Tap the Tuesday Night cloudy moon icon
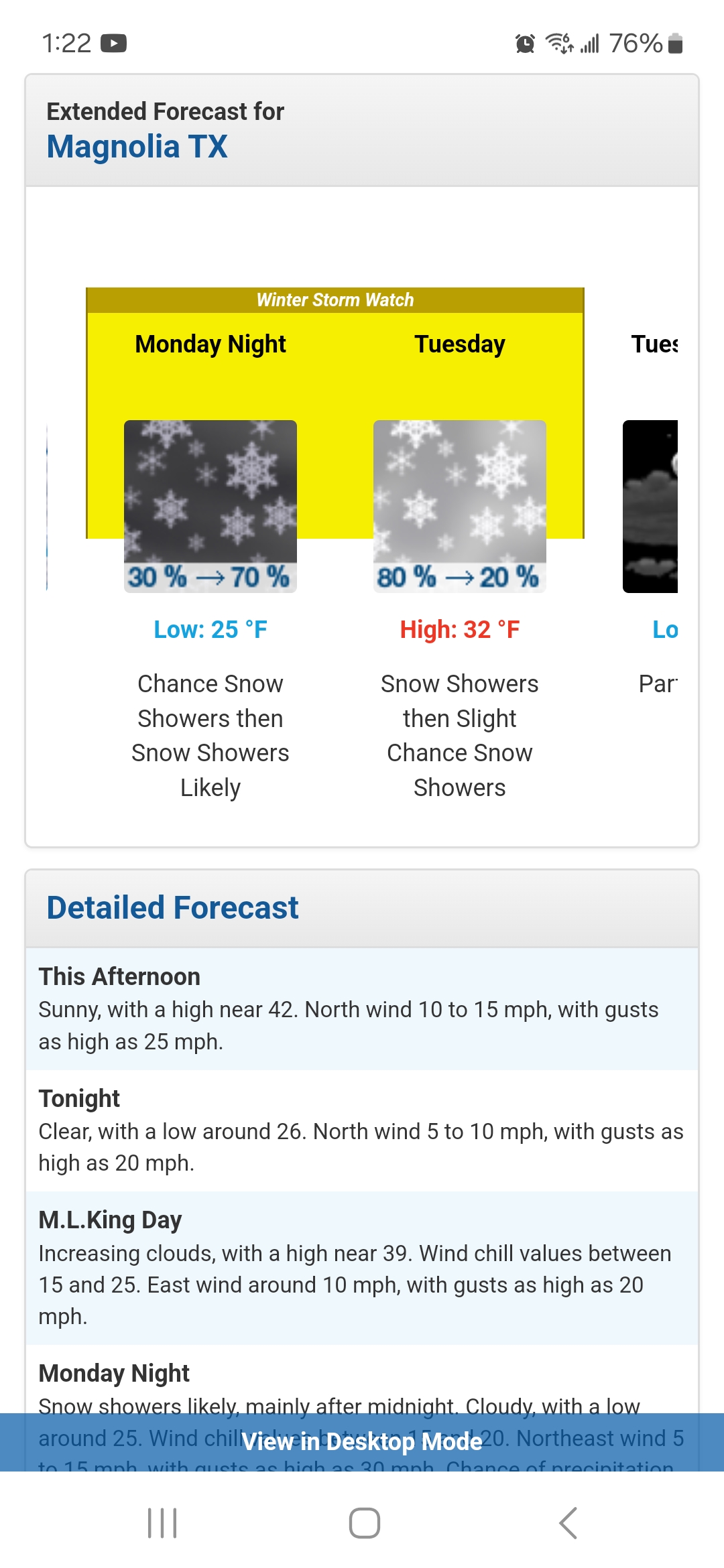 (x=650, y=506)
